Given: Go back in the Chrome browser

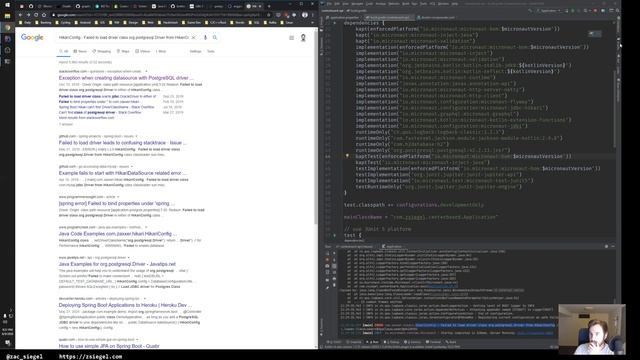Looking at the screenshot, I should point(20,15).
